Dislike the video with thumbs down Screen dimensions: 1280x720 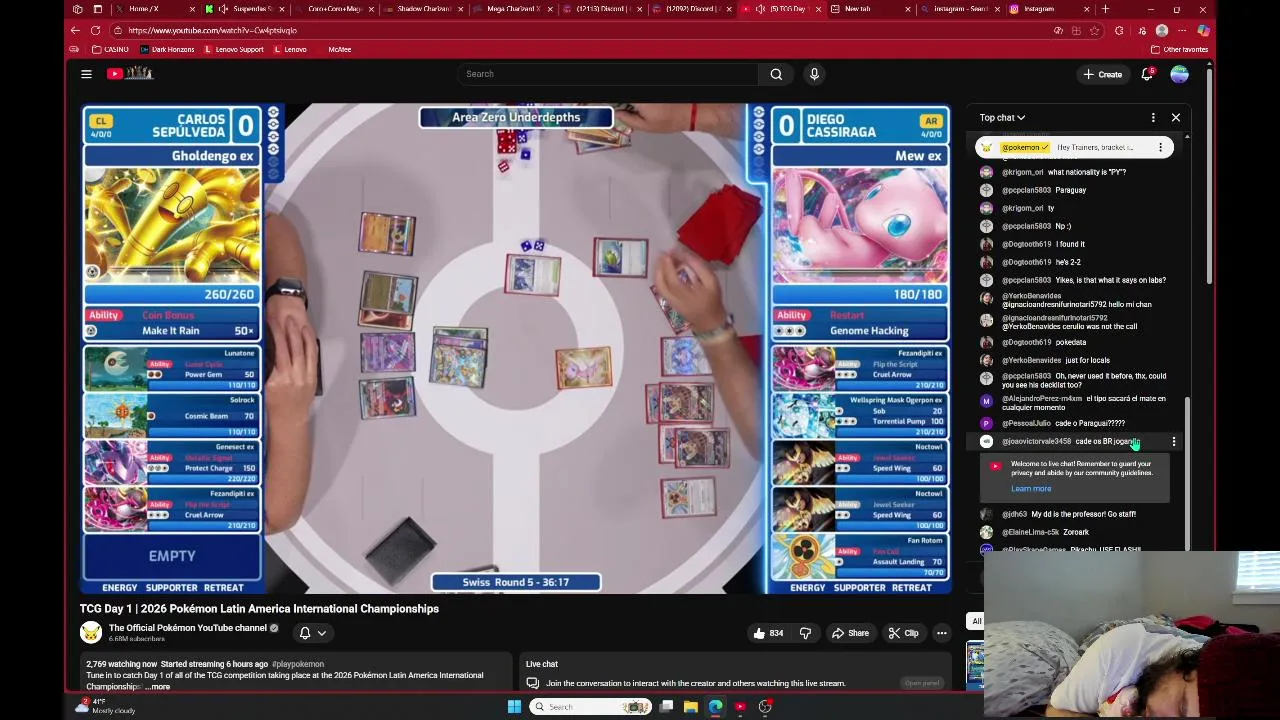(x=805, y=633)
